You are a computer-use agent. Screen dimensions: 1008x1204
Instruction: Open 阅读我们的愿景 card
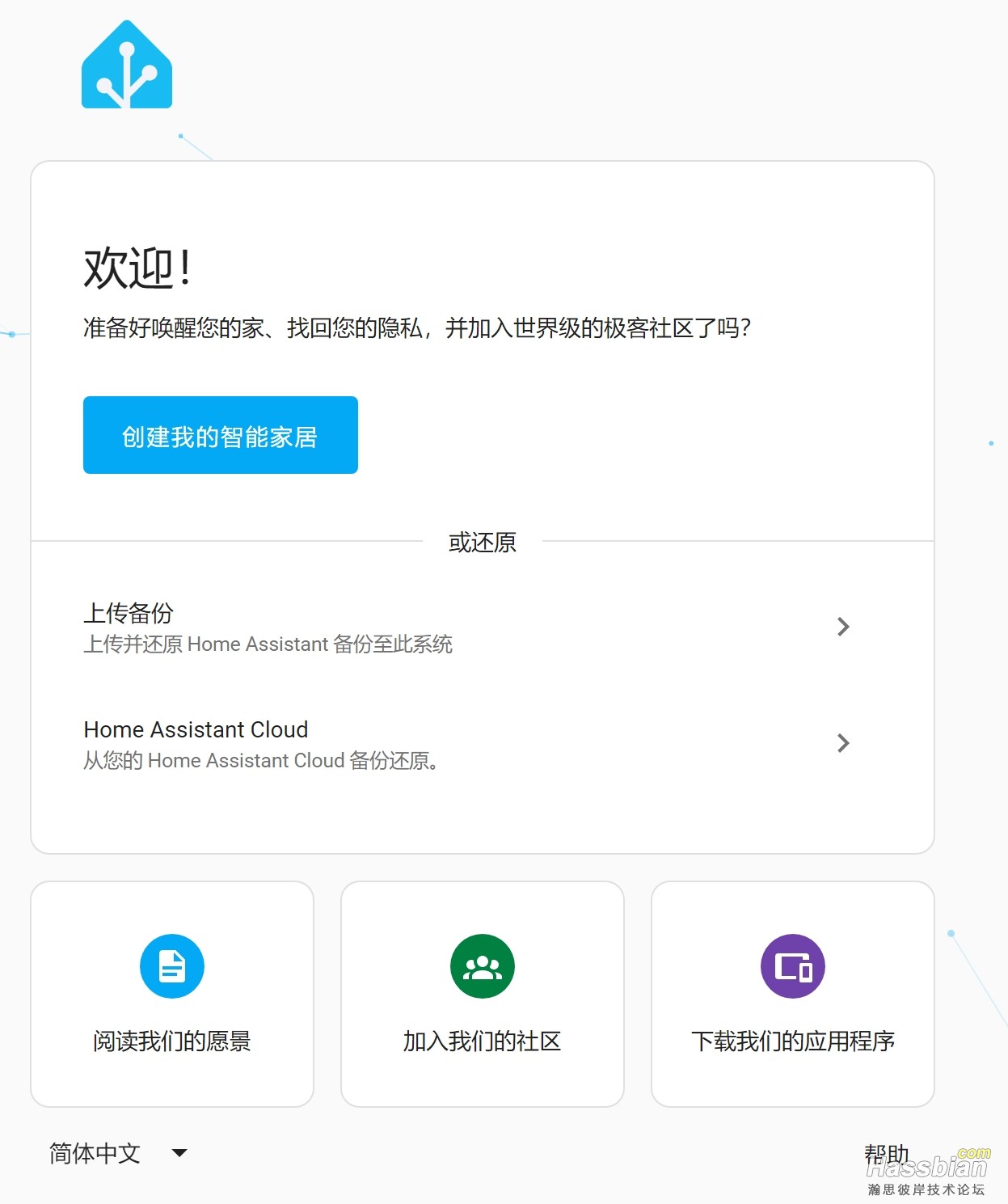click(172, 994)
